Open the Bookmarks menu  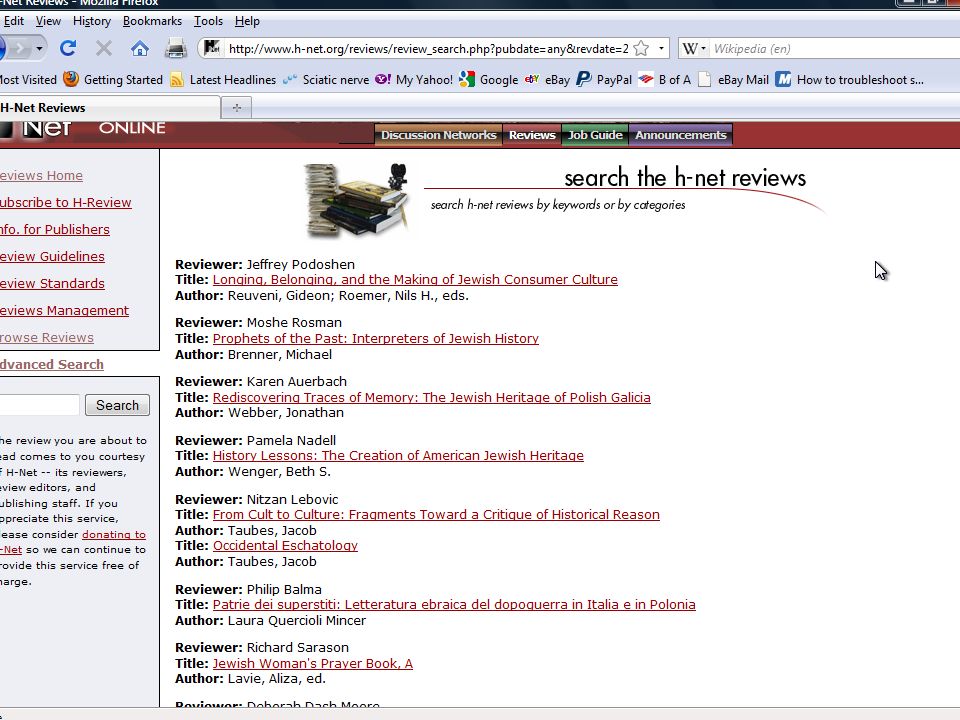pyautogui.click(x=152, y=21)
